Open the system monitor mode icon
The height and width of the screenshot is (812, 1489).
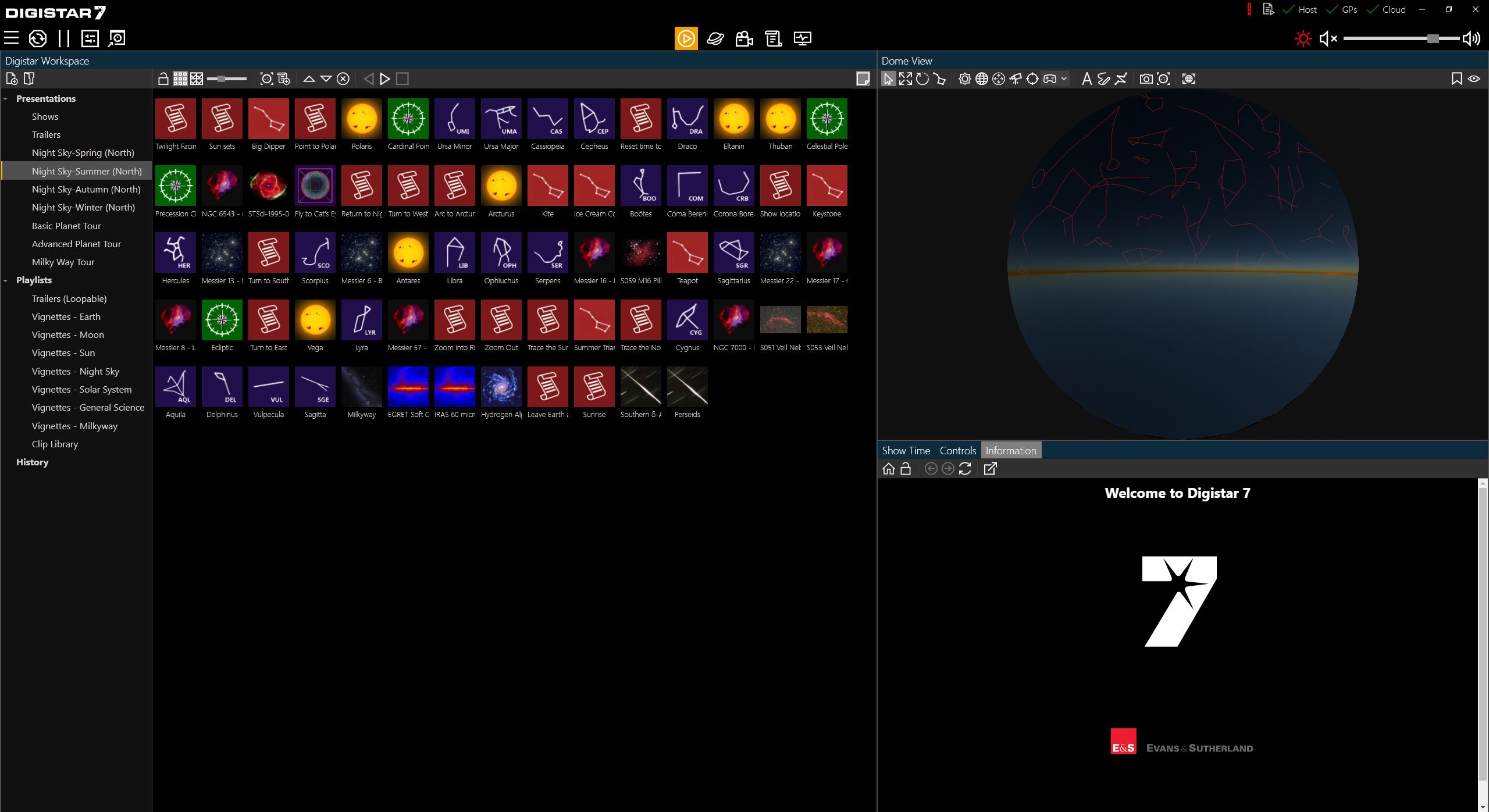803,38
